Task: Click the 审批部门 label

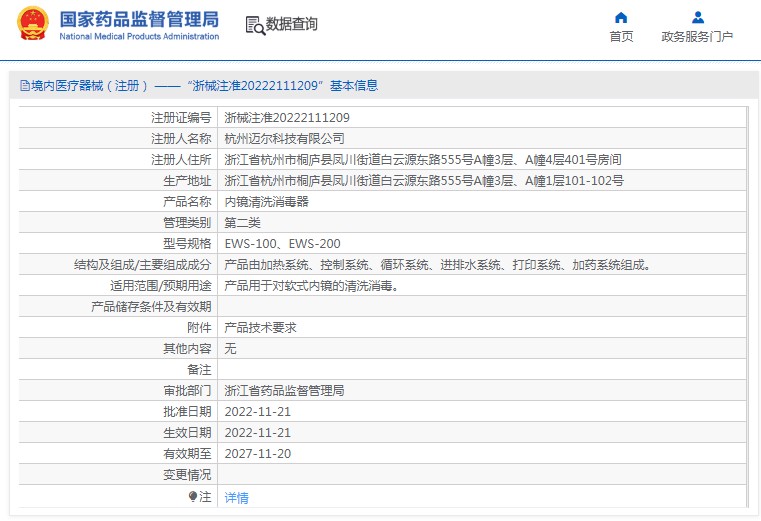Action: pos(187,390)
